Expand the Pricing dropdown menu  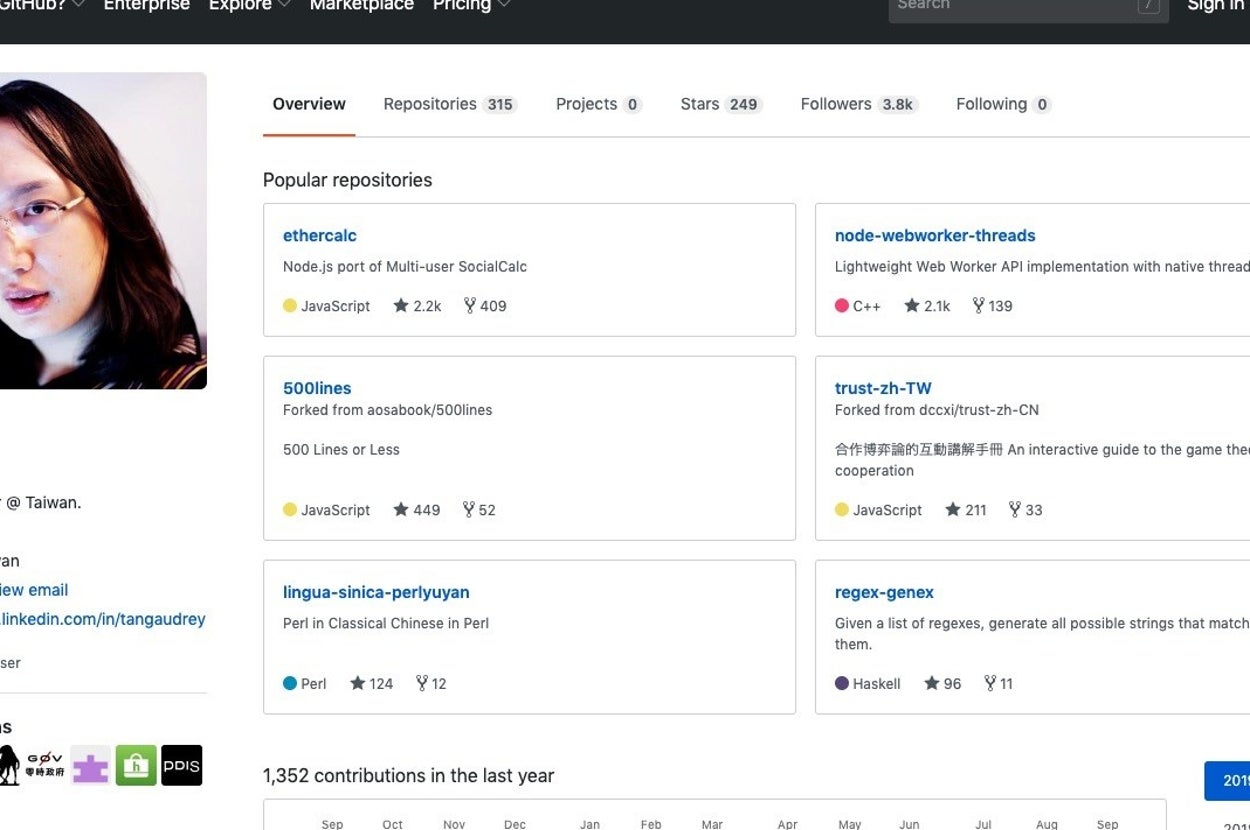click(x=471, y=5)
